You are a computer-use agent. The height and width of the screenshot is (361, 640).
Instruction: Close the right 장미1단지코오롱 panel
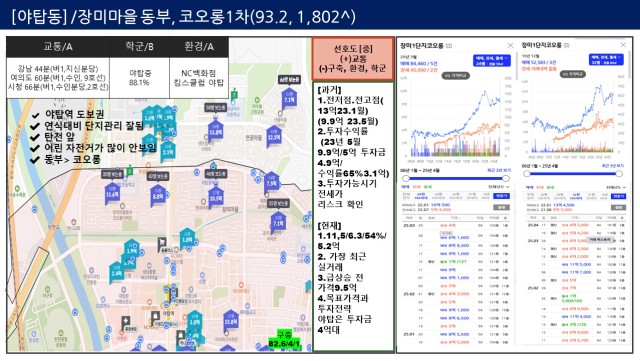click(x=623, y=45)
